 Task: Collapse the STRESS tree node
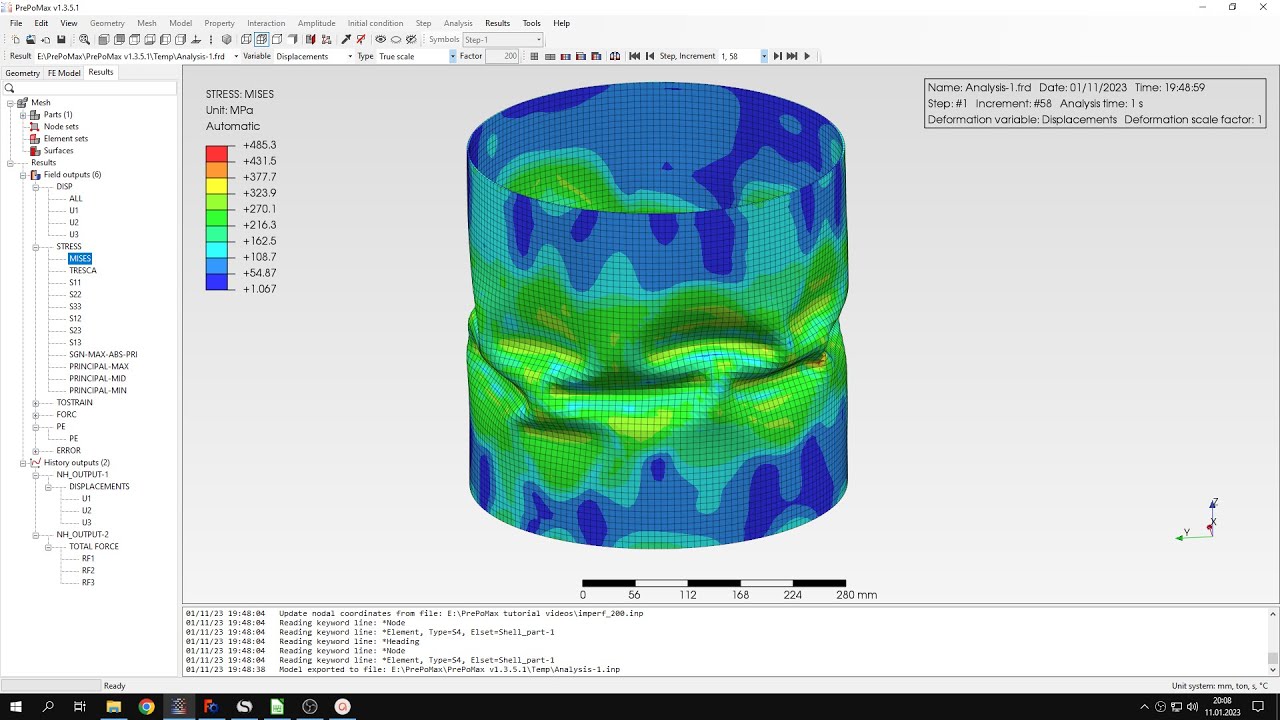coord(36,246)
